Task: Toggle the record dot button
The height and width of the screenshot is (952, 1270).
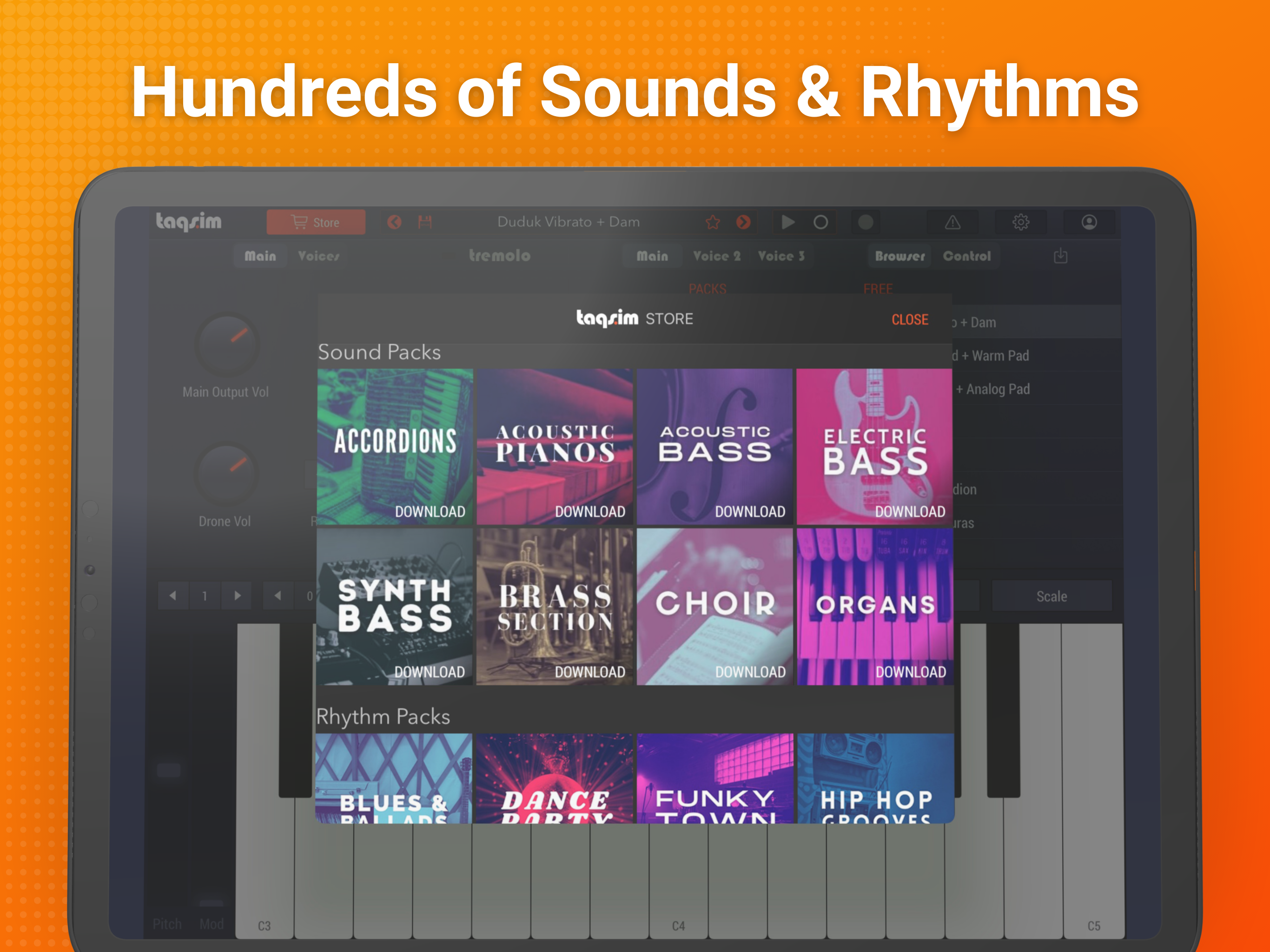Action: click(865, 222)
